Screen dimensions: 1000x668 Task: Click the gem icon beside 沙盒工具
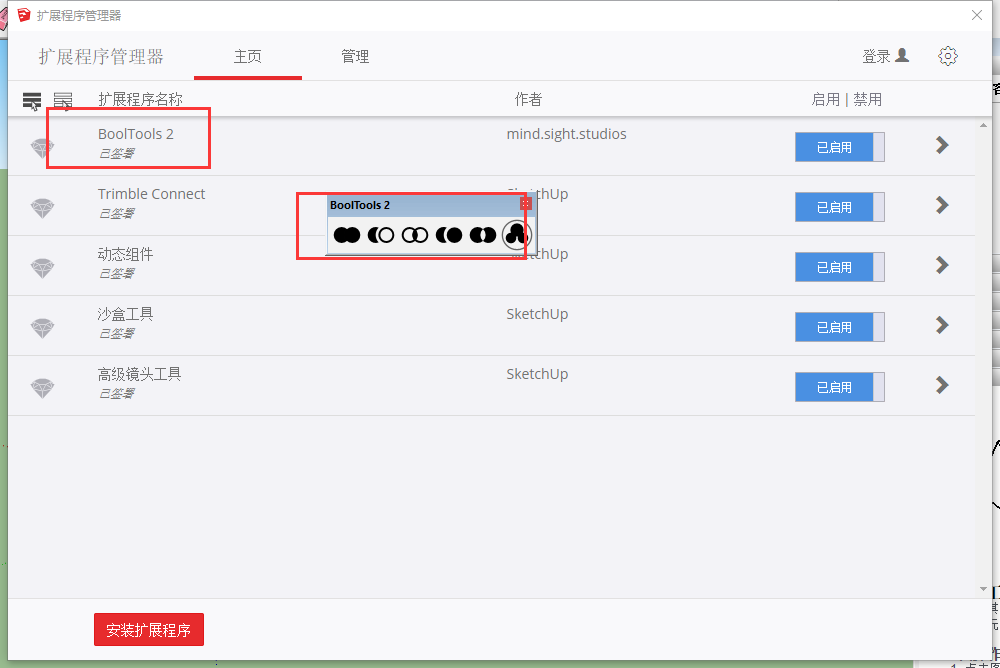[43, 328]
